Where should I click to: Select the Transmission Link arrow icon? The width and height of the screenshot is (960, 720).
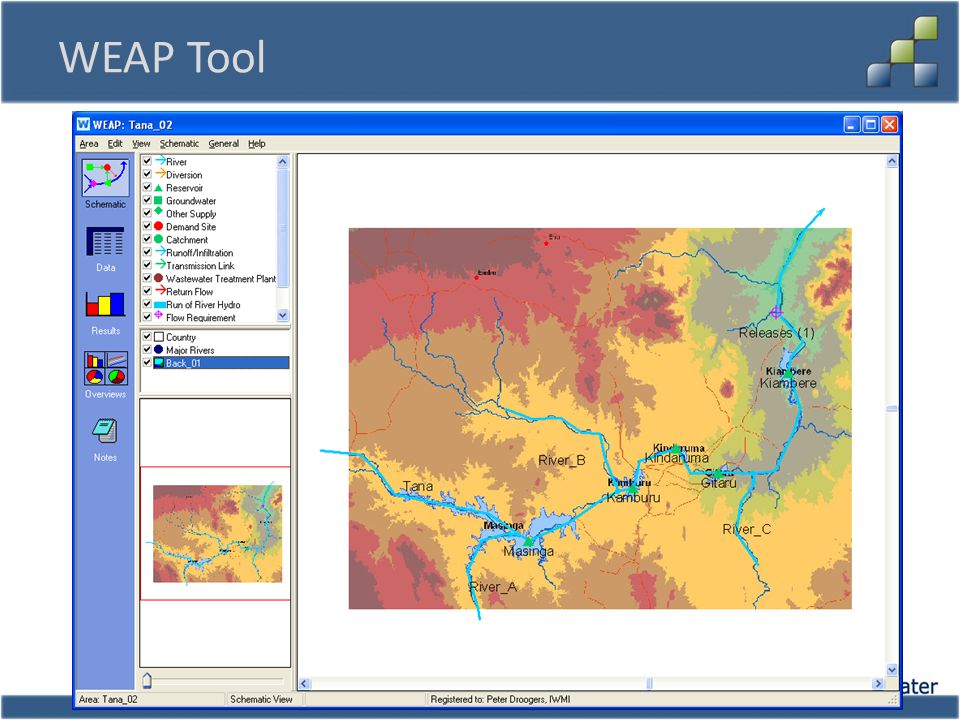coord(160,264)
